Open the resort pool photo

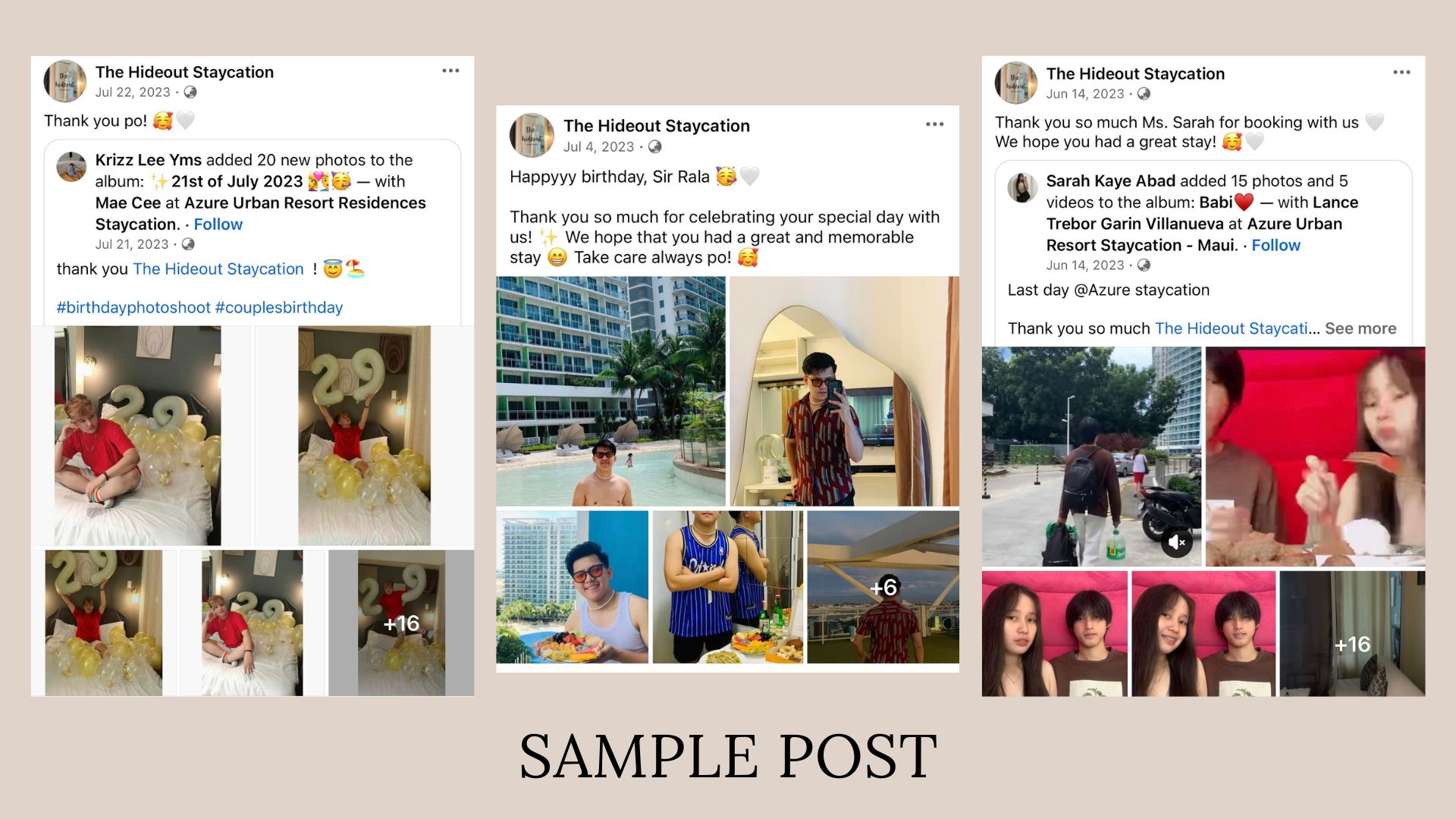point(610,391)
